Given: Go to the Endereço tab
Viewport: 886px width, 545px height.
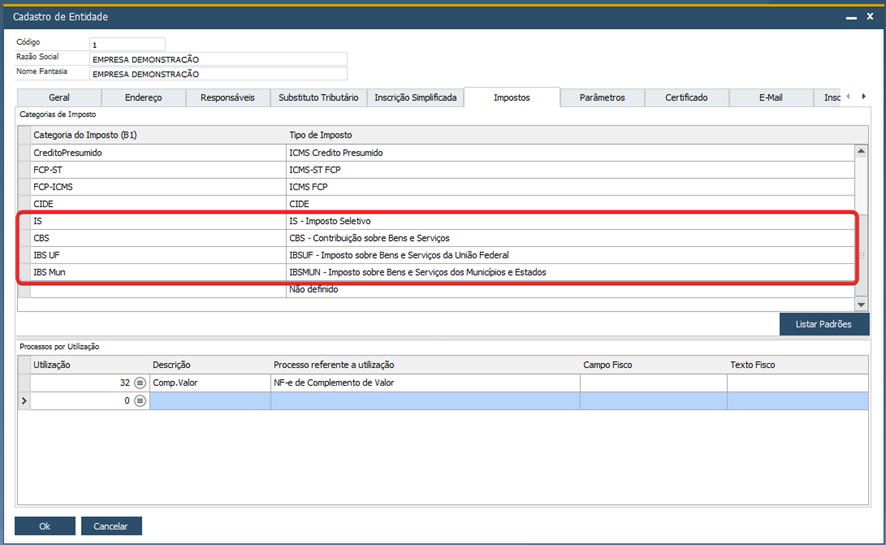Looking at the screenshot, I should 143,98.
